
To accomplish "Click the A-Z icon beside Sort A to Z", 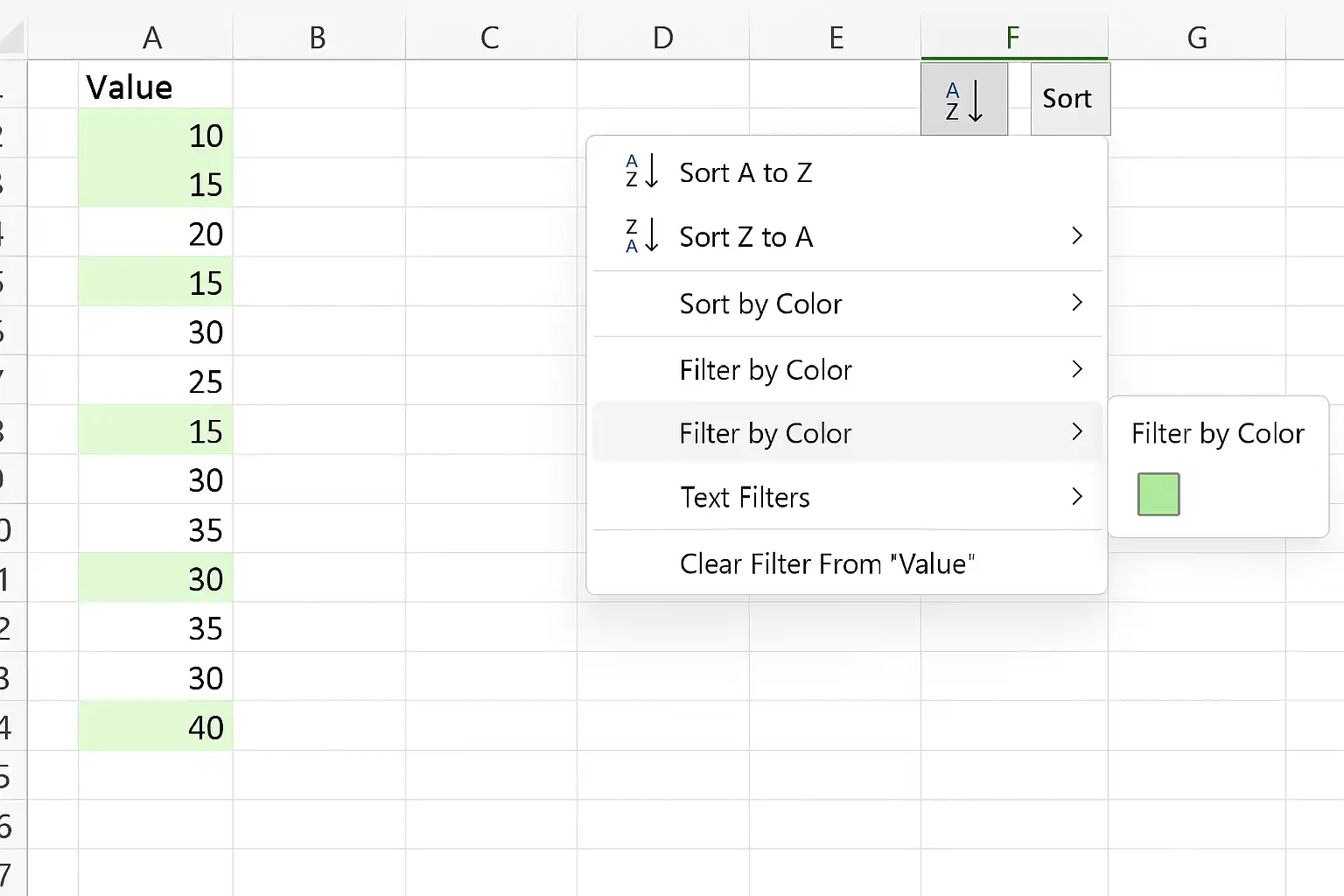I will pos(642,172).
